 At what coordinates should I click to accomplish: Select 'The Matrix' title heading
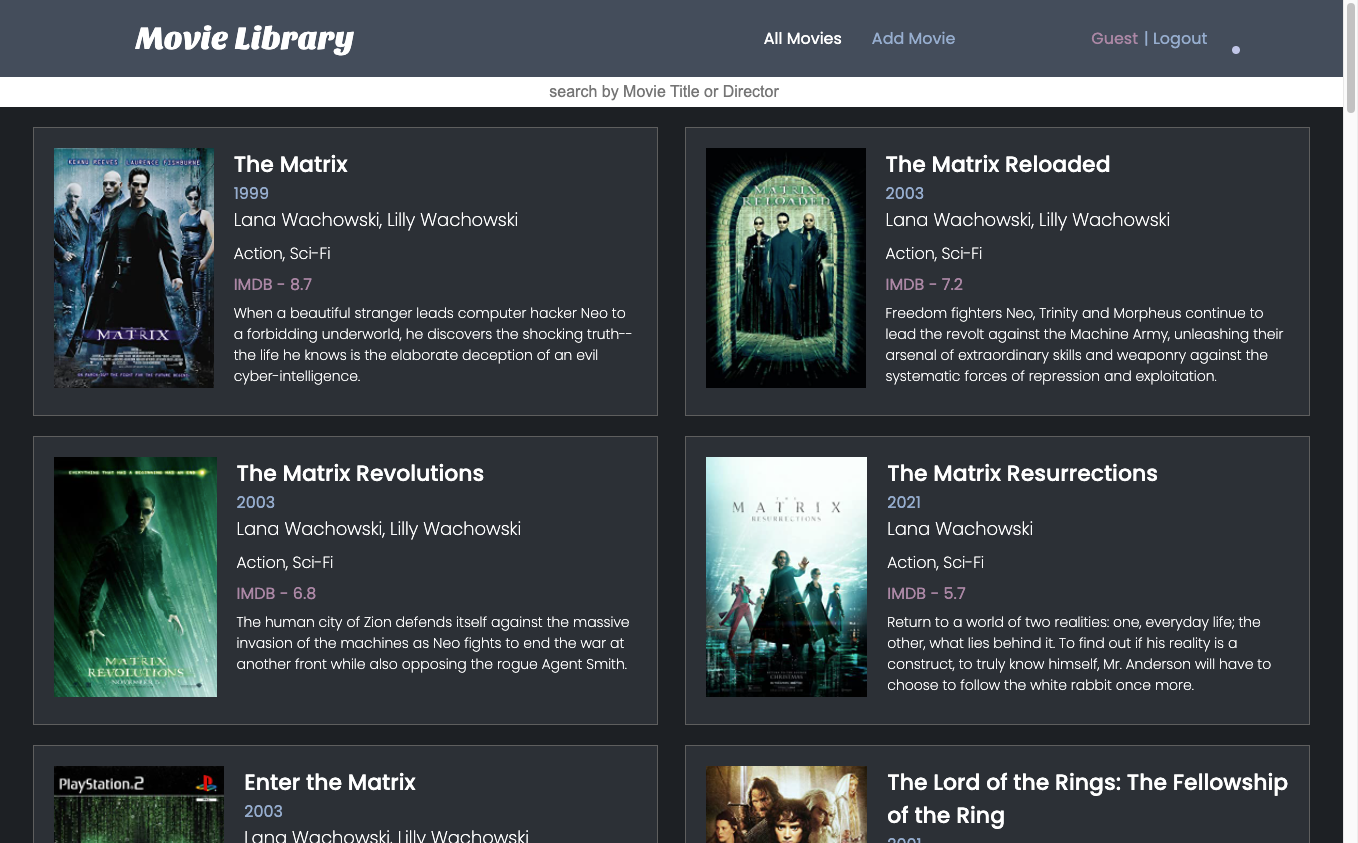[291, 164]
